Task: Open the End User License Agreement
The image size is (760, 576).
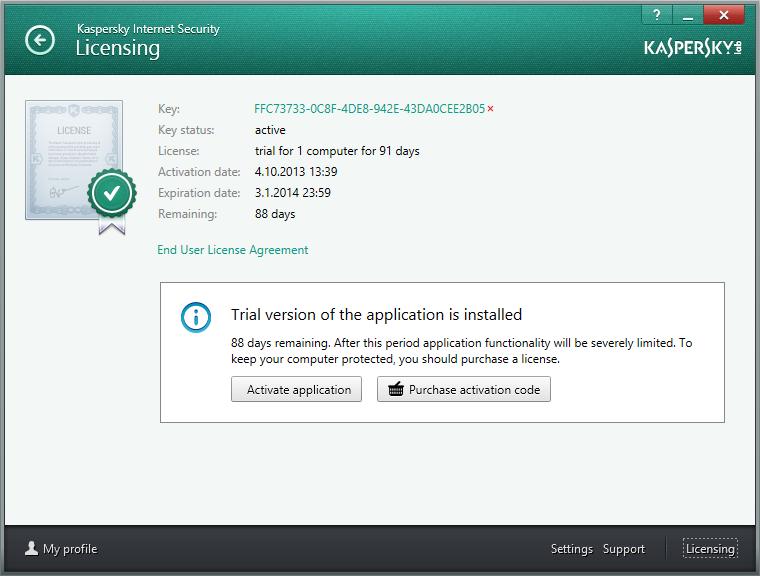Action: point(233,250)
